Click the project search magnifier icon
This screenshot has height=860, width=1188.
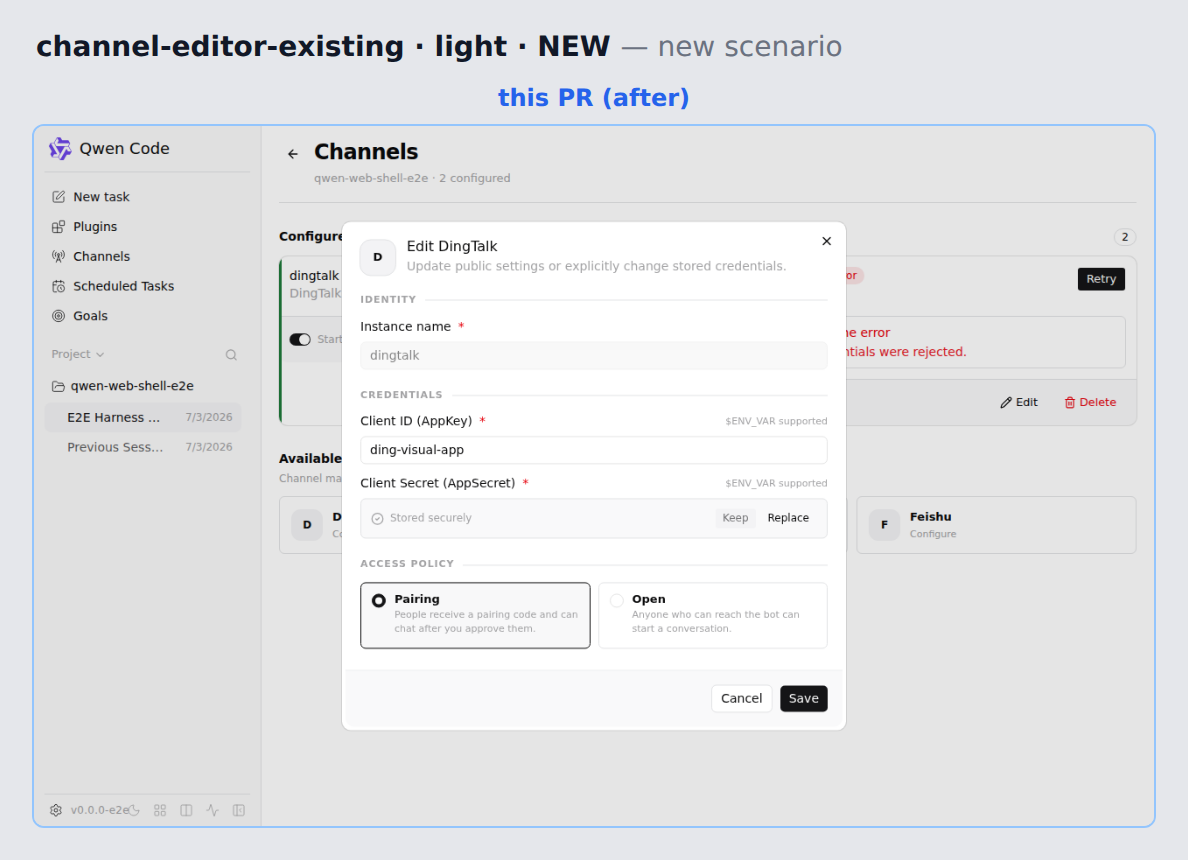(x=231, y=355)
